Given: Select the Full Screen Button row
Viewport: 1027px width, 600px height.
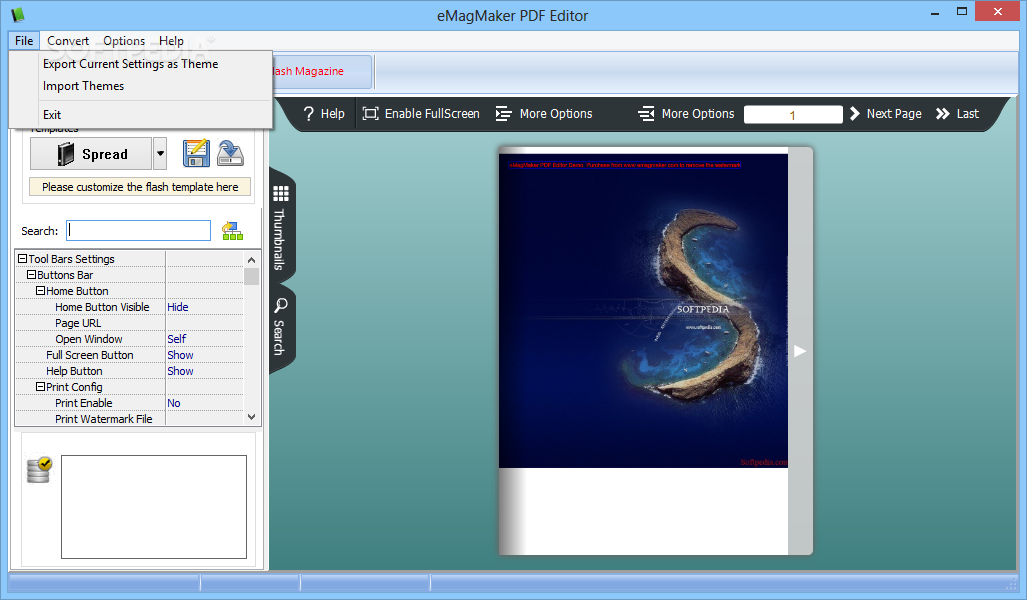Looking at the screenshot, I should click(x=90, y=355).
